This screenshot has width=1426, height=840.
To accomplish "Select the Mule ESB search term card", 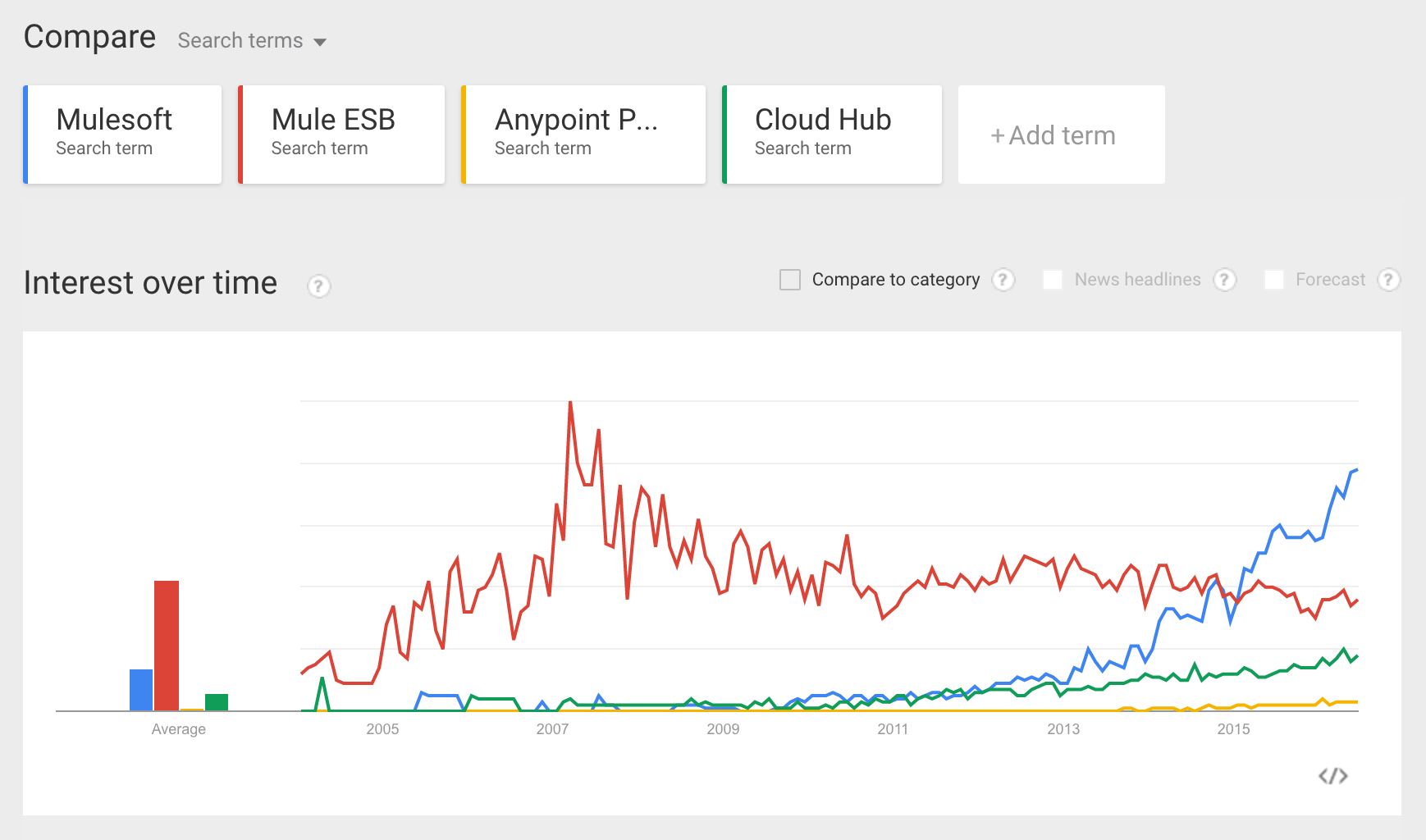I will (x=342, y=135).
